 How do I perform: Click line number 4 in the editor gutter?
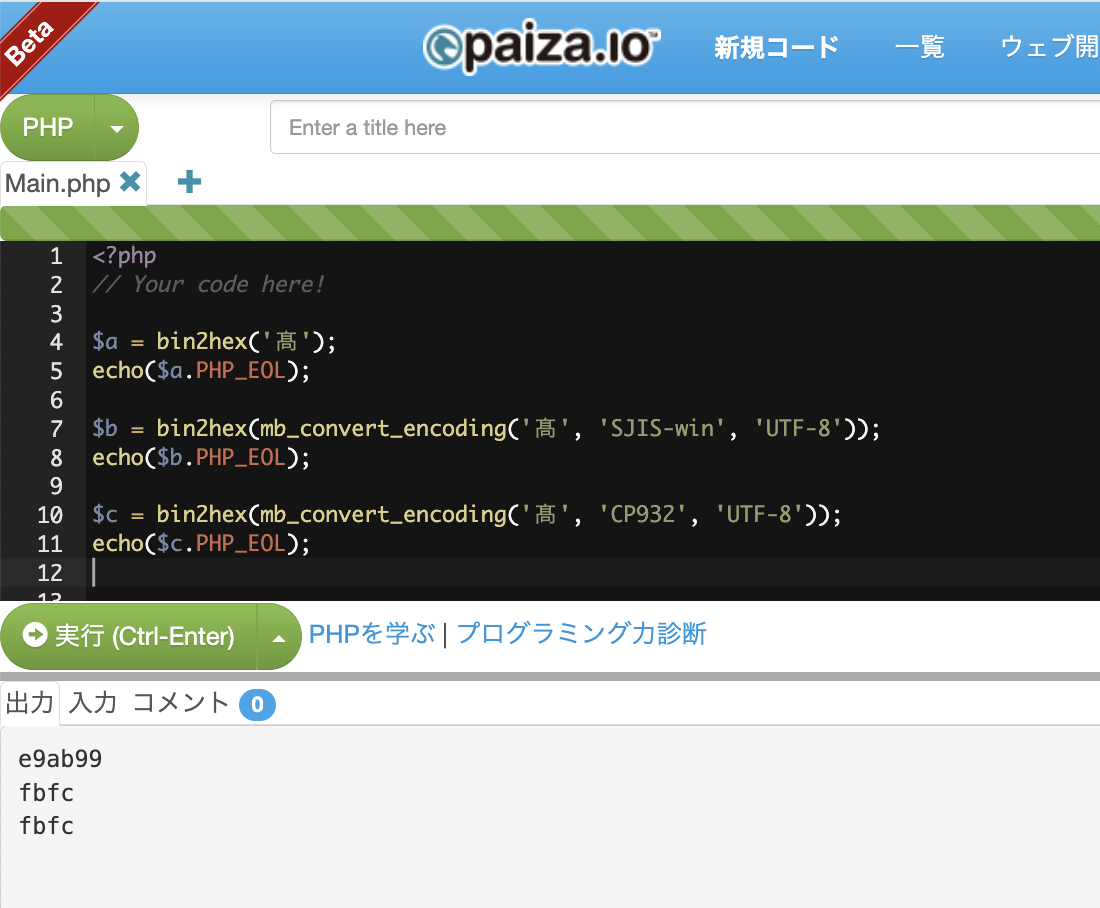tap(55, 341)
